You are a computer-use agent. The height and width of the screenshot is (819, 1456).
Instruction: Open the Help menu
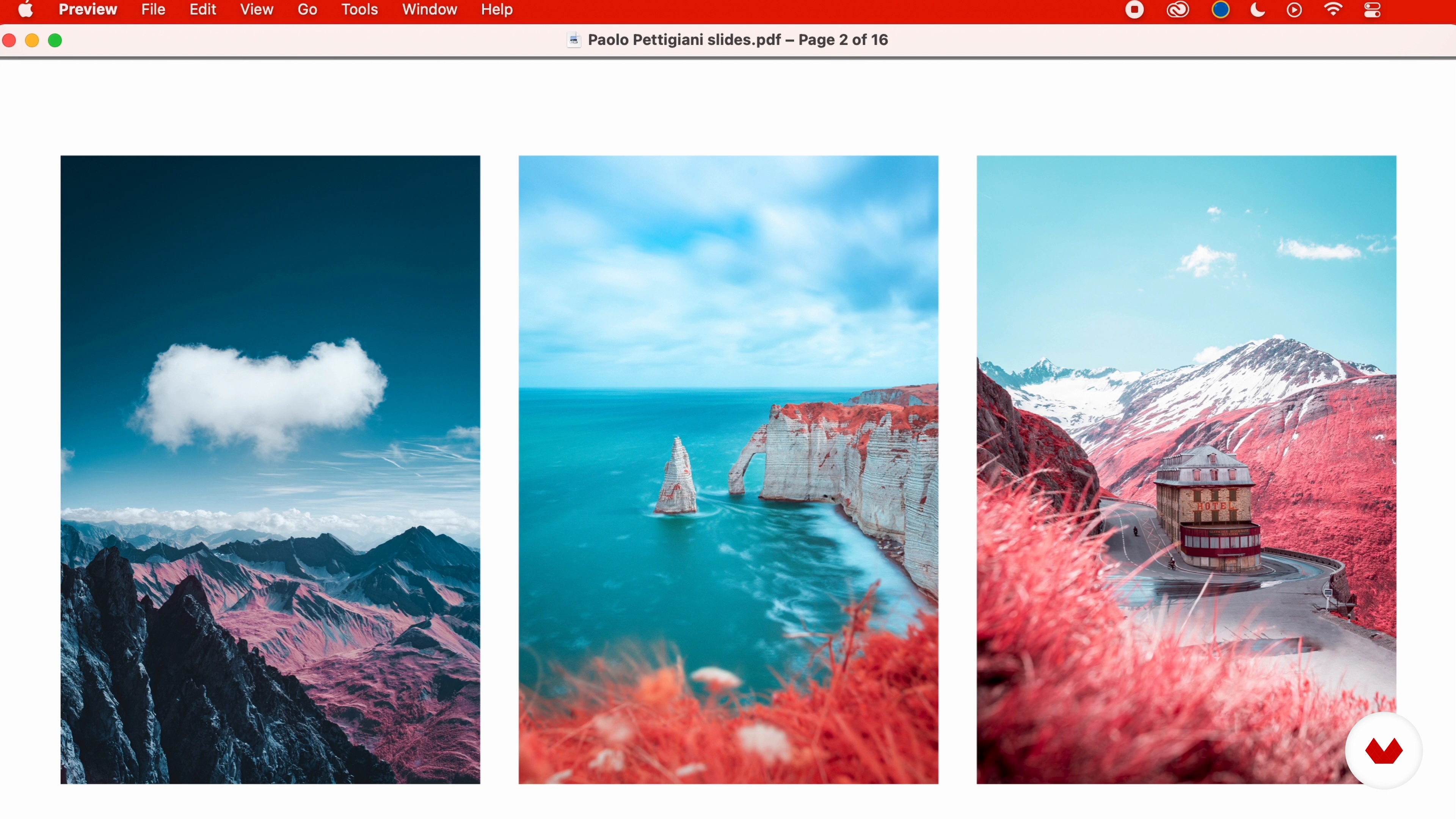coord(497,9)
